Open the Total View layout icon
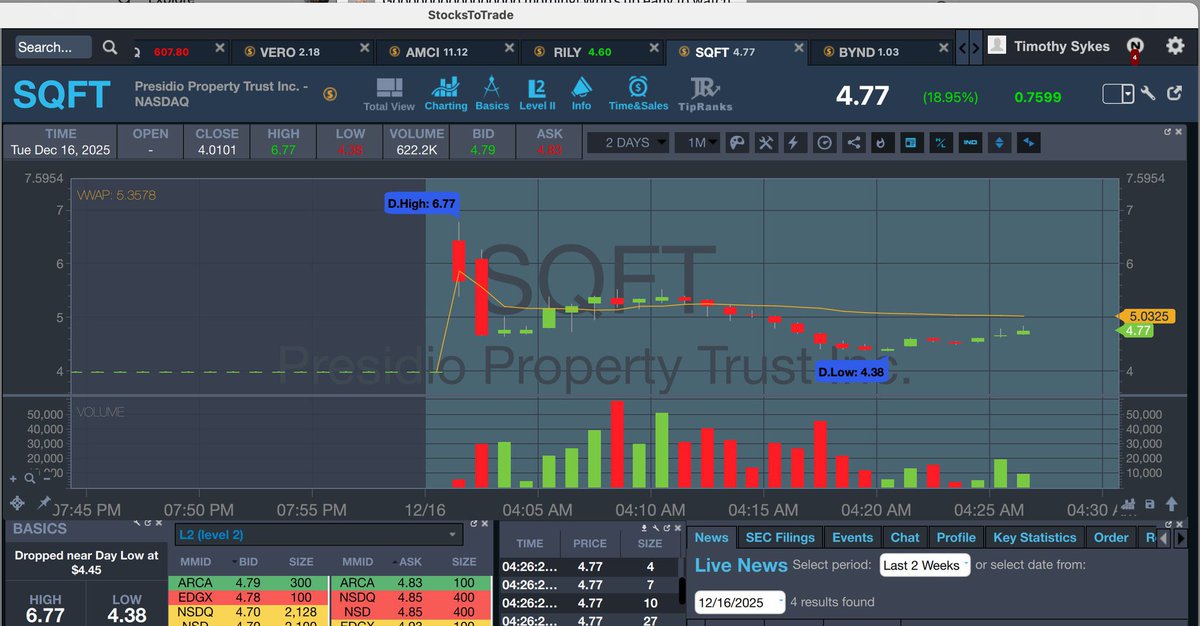This screenshot has height=626, width=1200. click(389, 94)
